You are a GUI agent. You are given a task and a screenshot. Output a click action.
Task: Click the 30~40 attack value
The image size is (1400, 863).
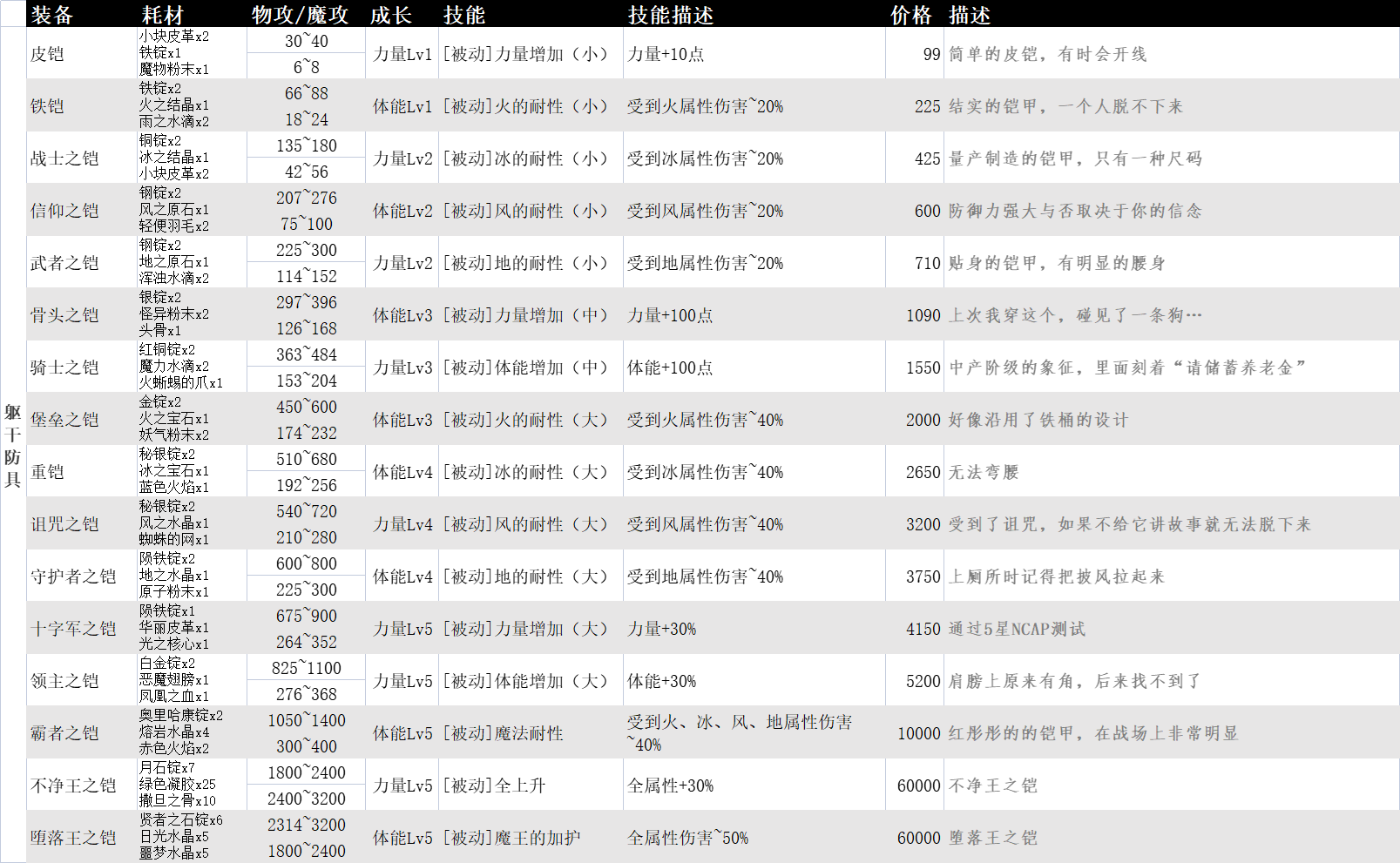coord(307,41)
